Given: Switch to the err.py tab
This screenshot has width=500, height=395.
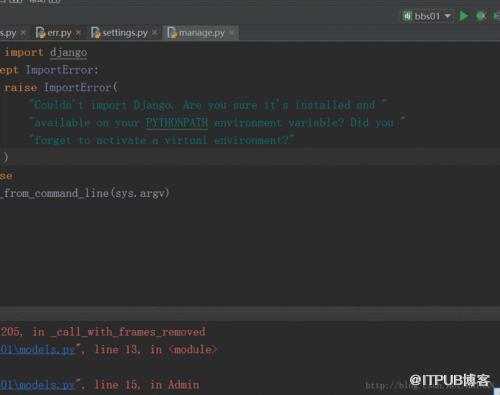Looking at the screenshot, I should 59,33.
